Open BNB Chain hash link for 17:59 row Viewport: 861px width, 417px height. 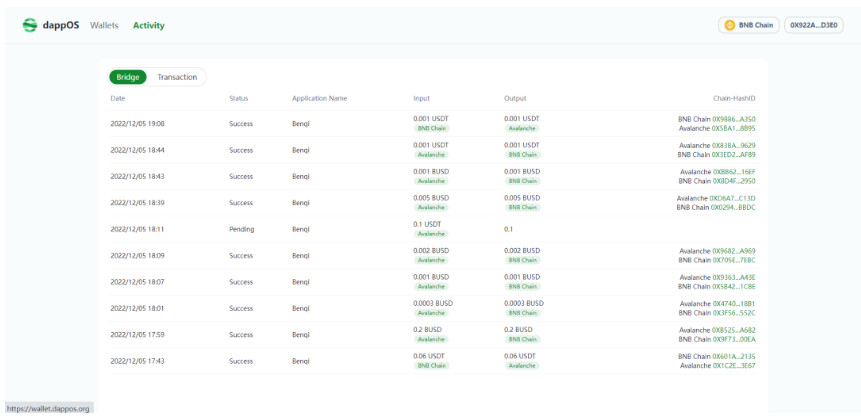pyautogui.click(x=734, y=339)
